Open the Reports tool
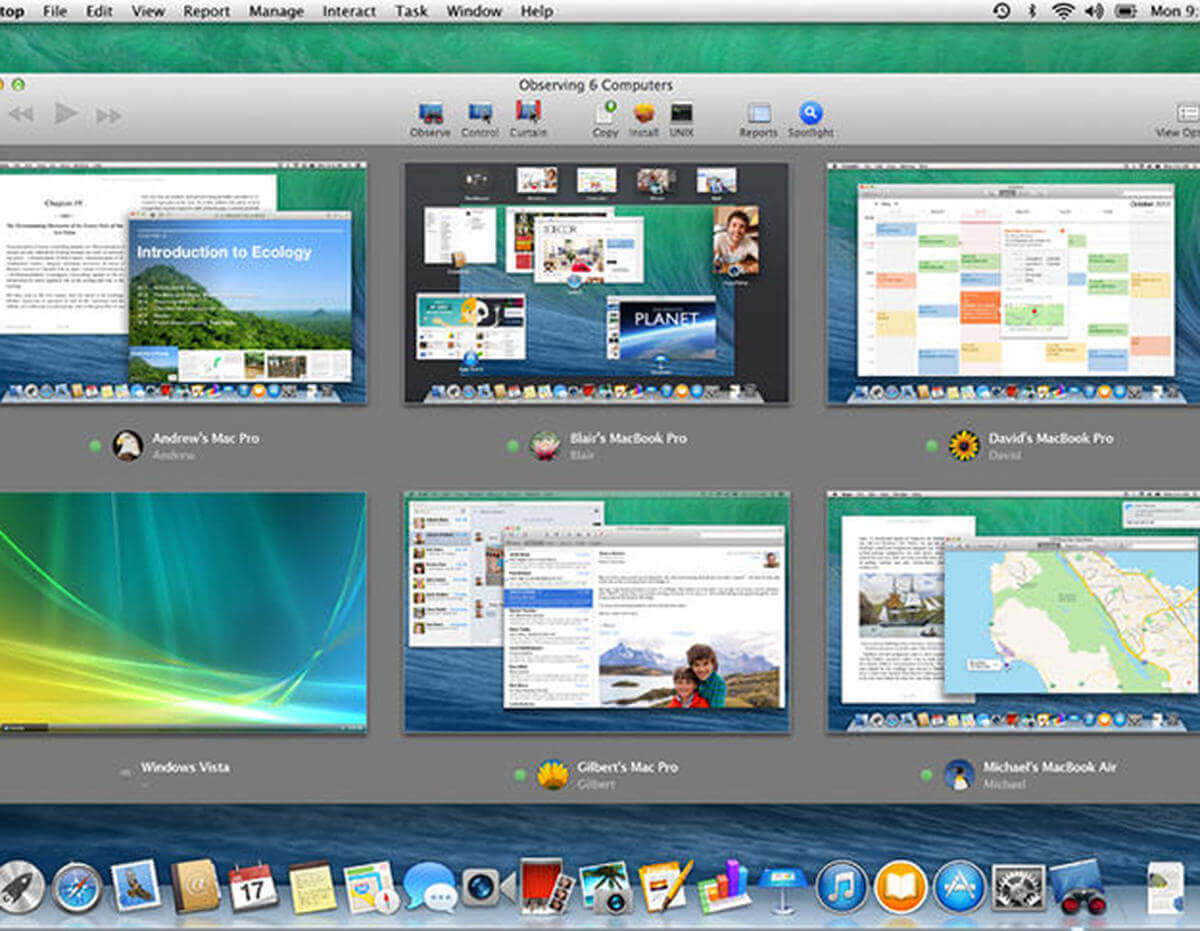The width and height of the screenshot is (1200, 931). [x=758, y=113]
